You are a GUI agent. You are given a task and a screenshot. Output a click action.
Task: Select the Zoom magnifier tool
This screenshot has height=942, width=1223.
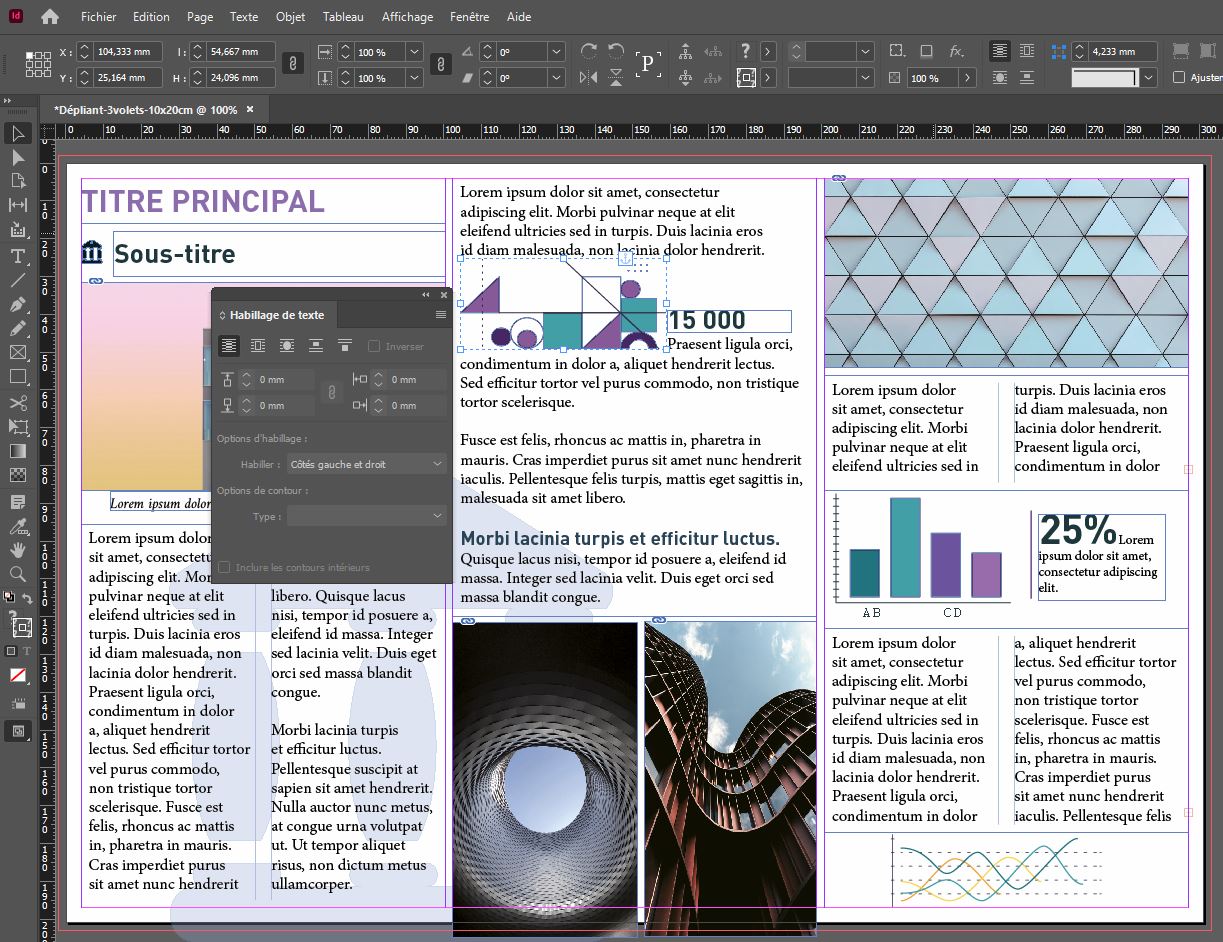click(x=18, y=574)
